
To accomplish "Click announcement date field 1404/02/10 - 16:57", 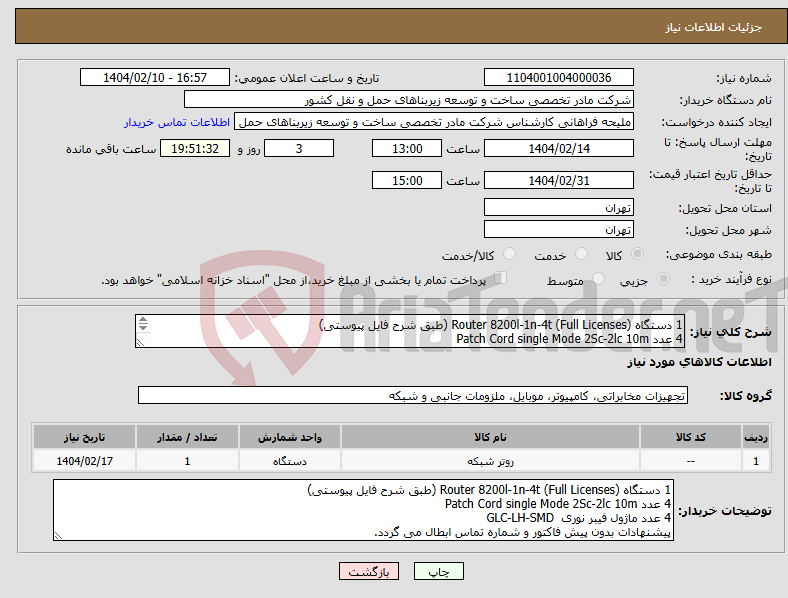I will pos(155,77).
